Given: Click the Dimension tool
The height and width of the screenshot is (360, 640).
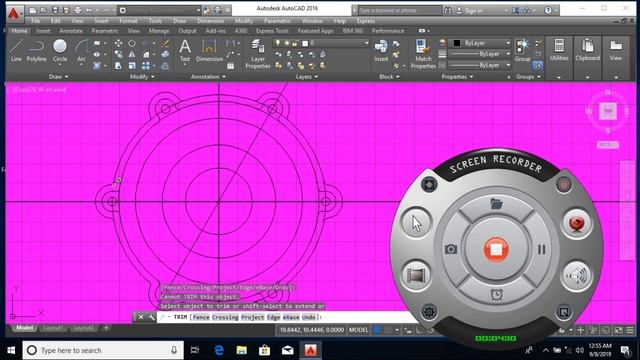Looking at the screenshot, I should pyautogui.click(x=209, y=50).
